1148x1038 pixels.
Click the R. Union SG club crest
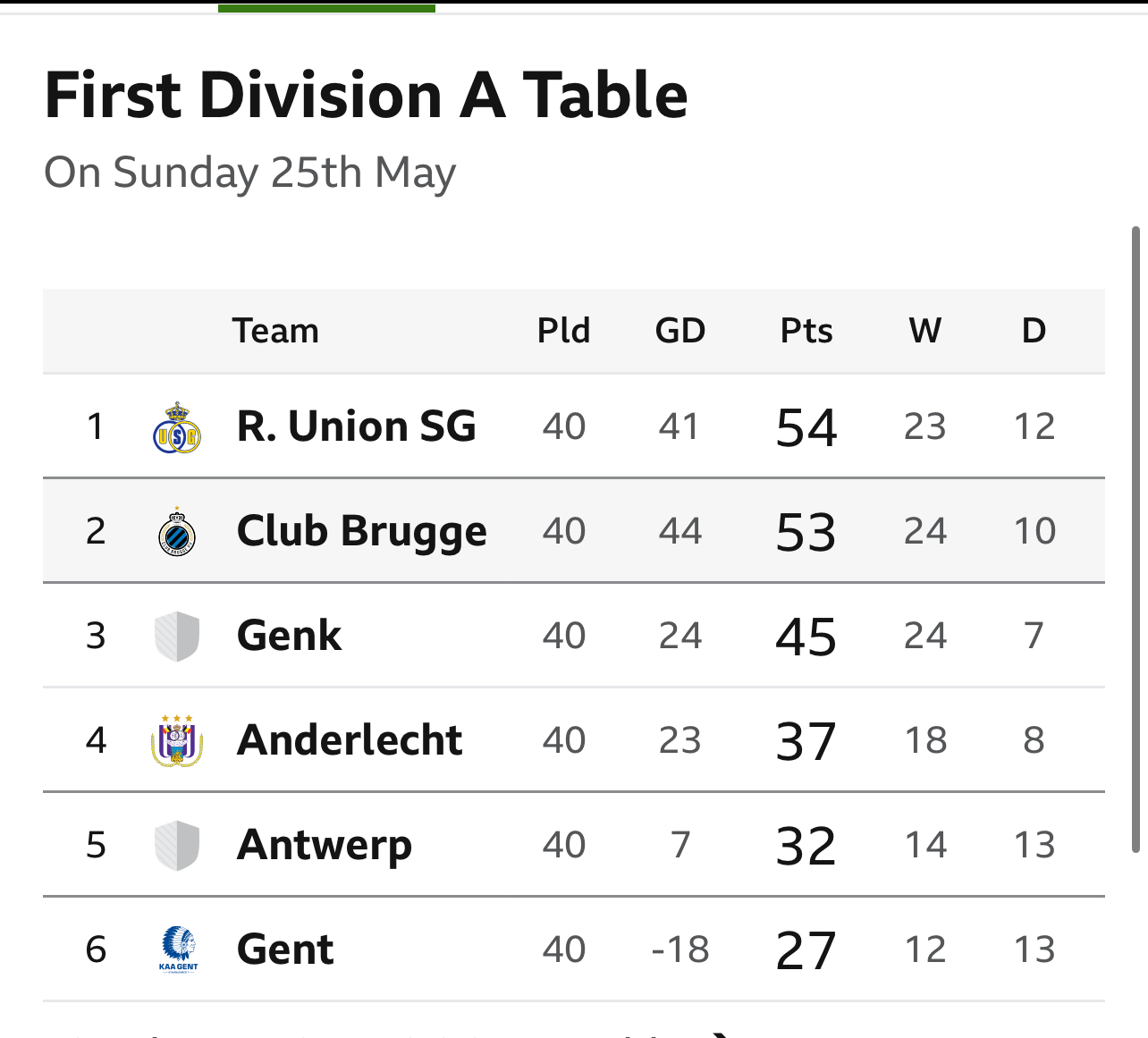(177, 427)
